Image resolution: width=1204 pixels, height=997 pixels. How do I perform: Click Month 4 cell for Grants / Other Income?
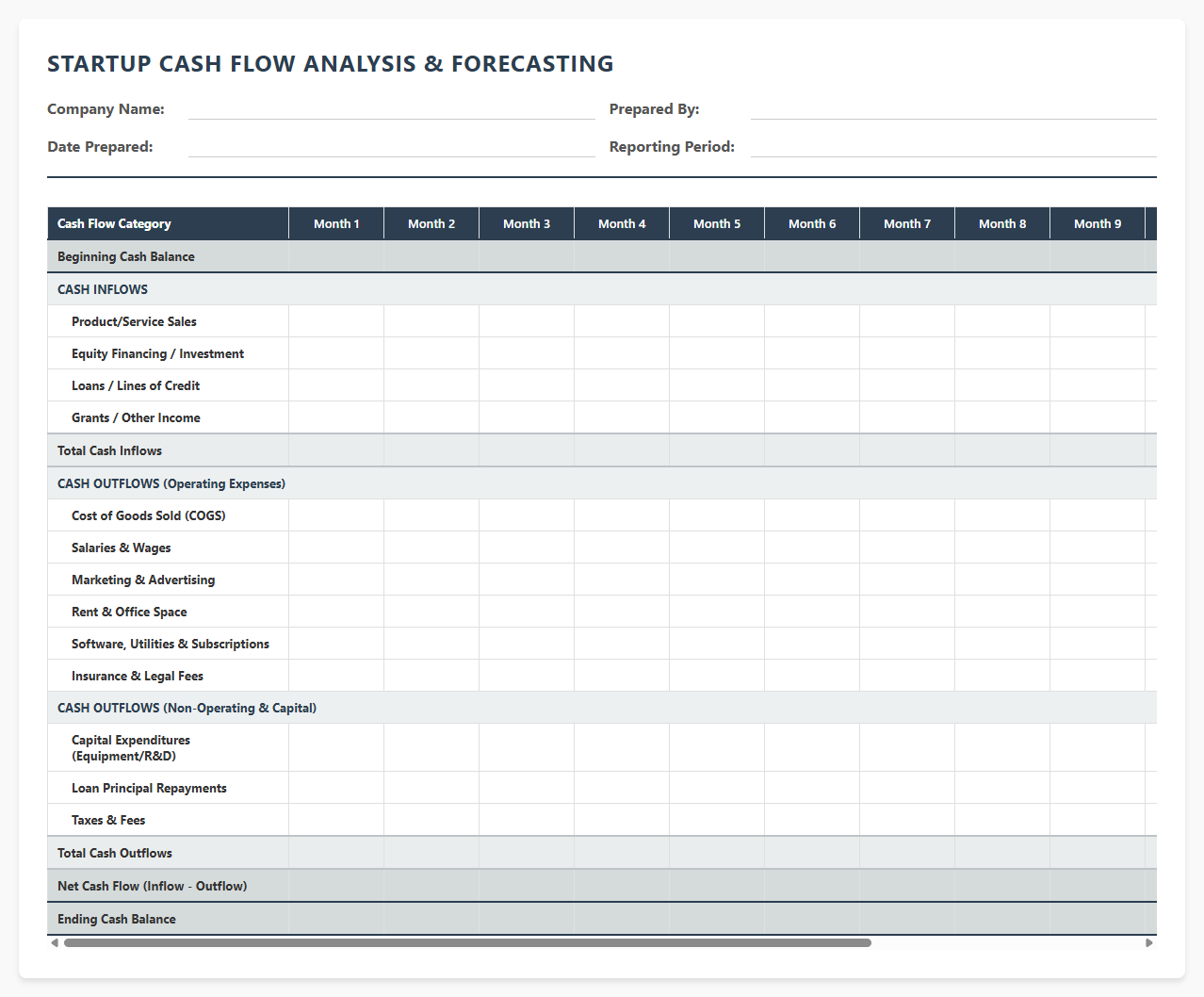[x=622, y=417]
